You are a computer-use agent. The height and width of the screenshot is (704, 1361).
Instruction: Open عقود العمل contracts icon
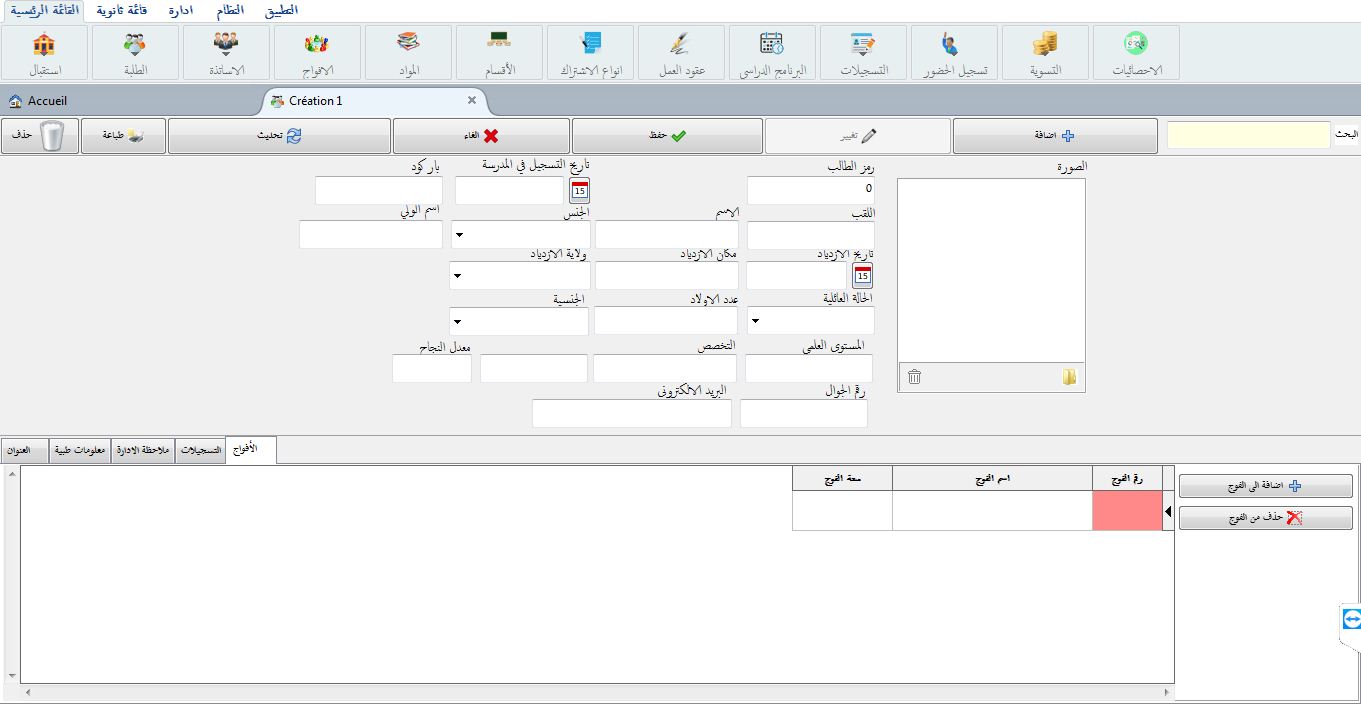point(679,53)
